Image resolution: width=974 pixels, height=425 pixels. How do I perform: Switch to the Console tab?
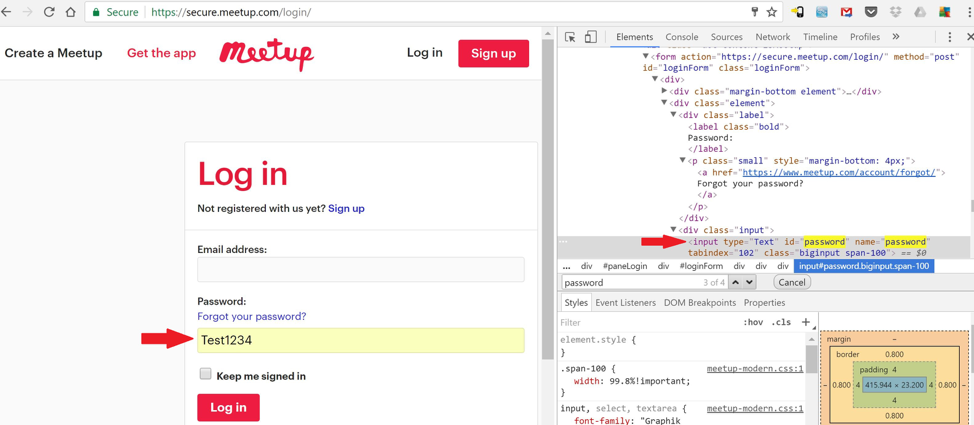coord(681,37)
